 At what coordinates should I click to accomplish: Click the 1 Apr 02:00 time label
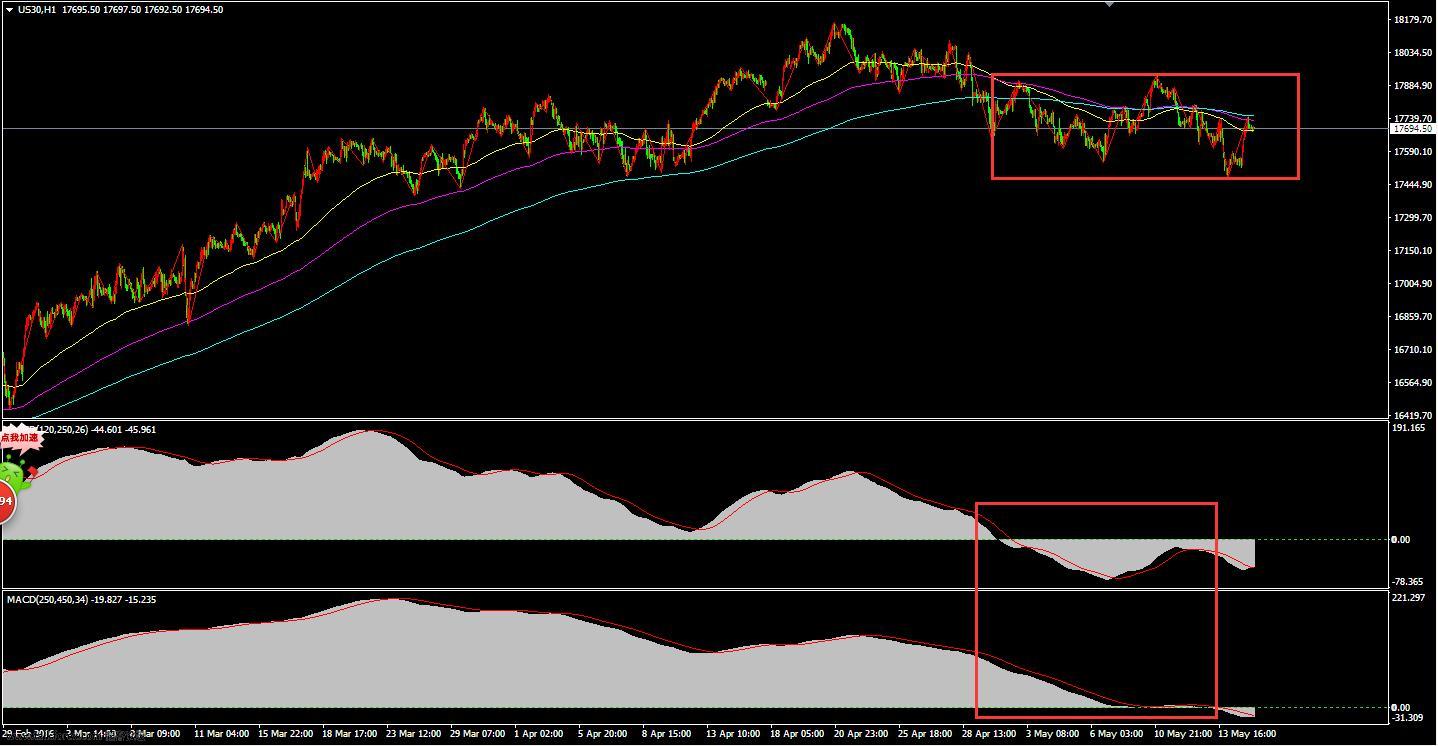[539, 734]
